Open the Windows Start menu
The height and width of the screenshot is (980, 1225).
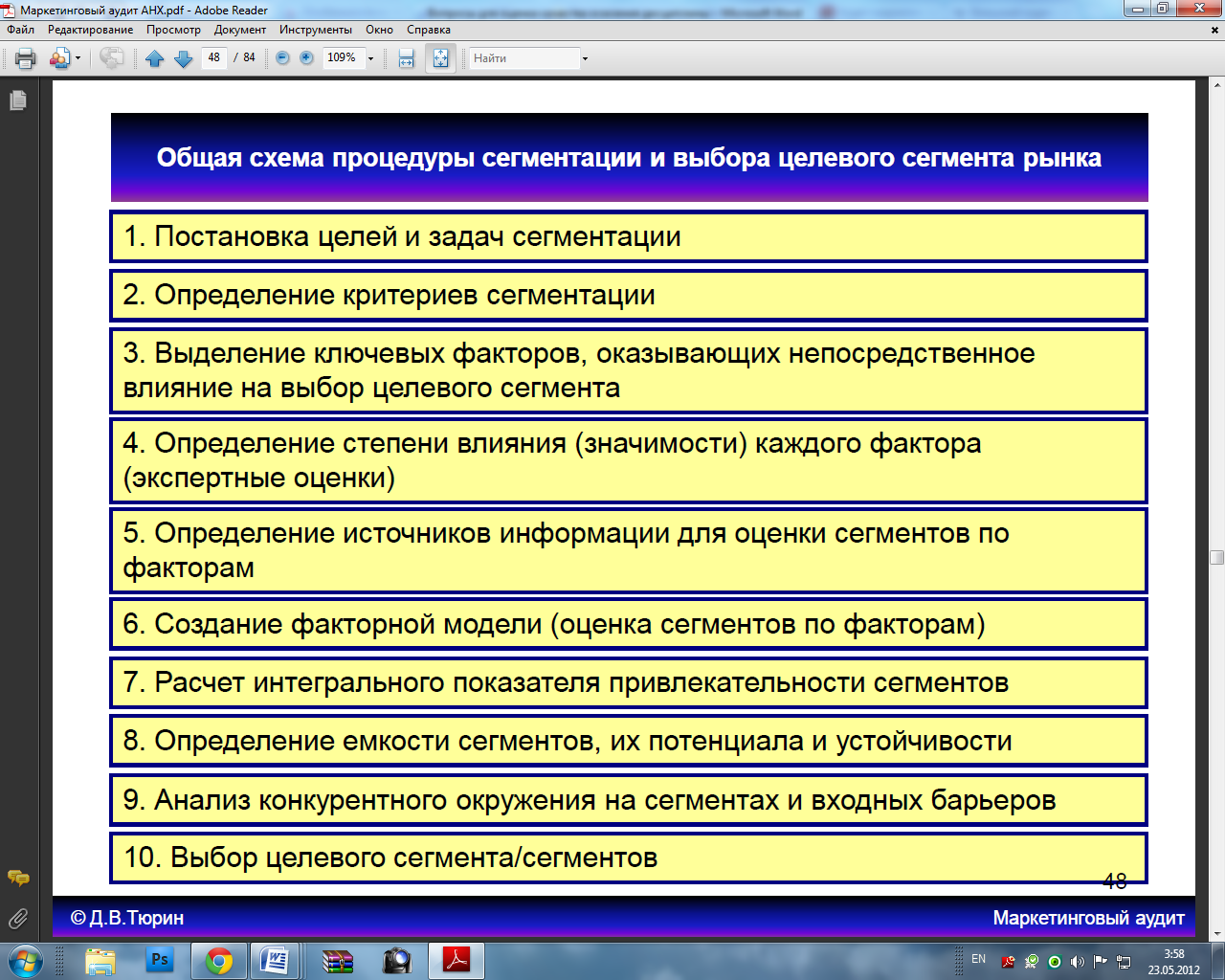(x=26, y=961)
